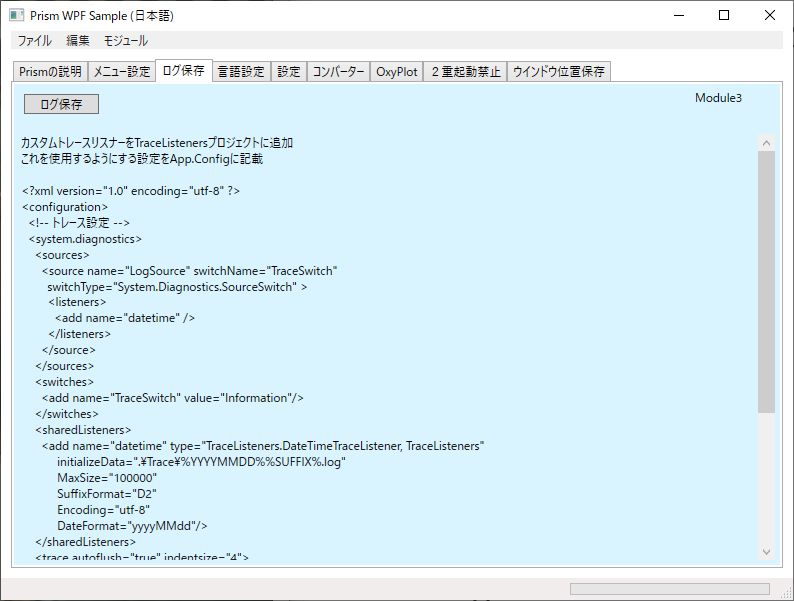Minimize the Prism WPF Sample window
Viewport: 794px width, 601px height.
point(679,15)
